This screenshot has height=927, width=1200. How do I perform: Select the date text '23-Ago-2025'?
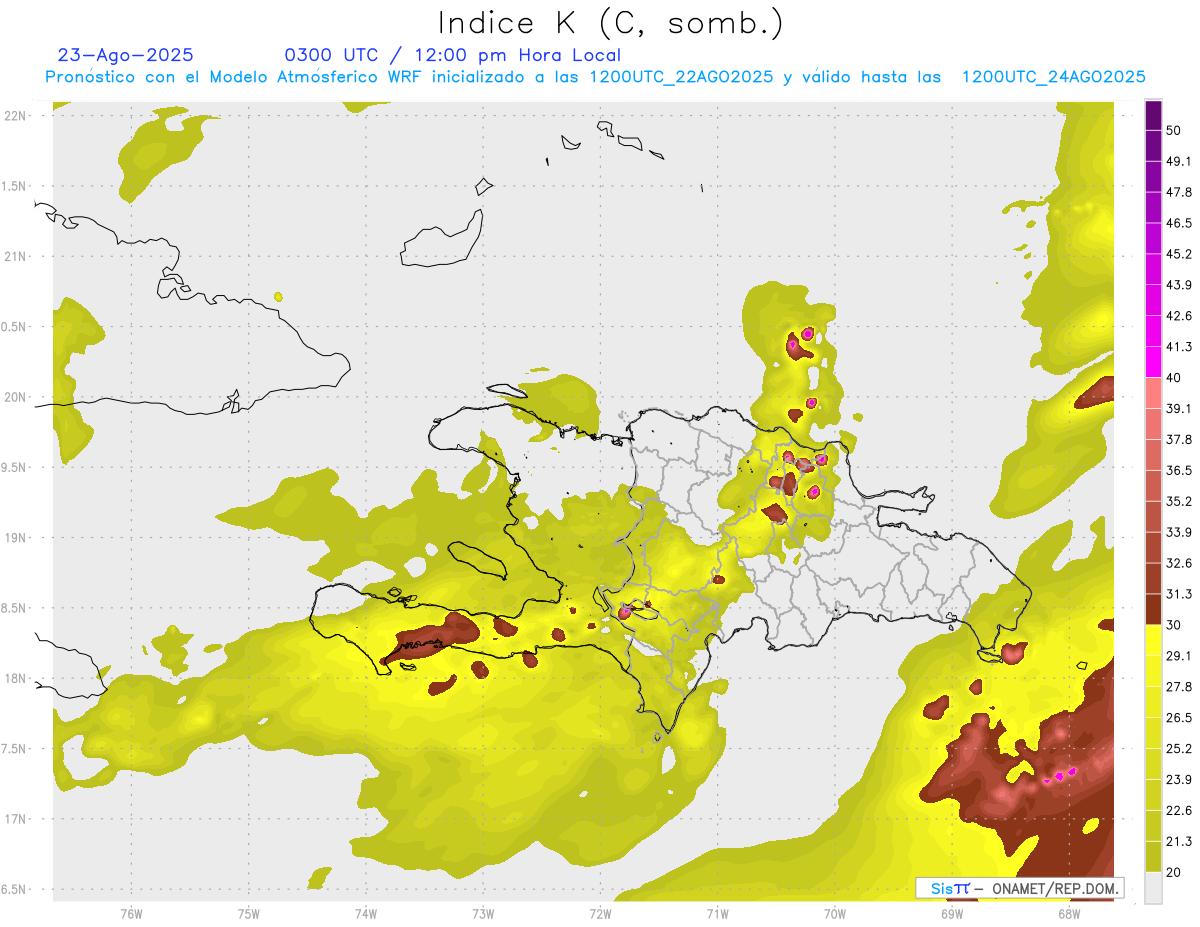(126, 55)
